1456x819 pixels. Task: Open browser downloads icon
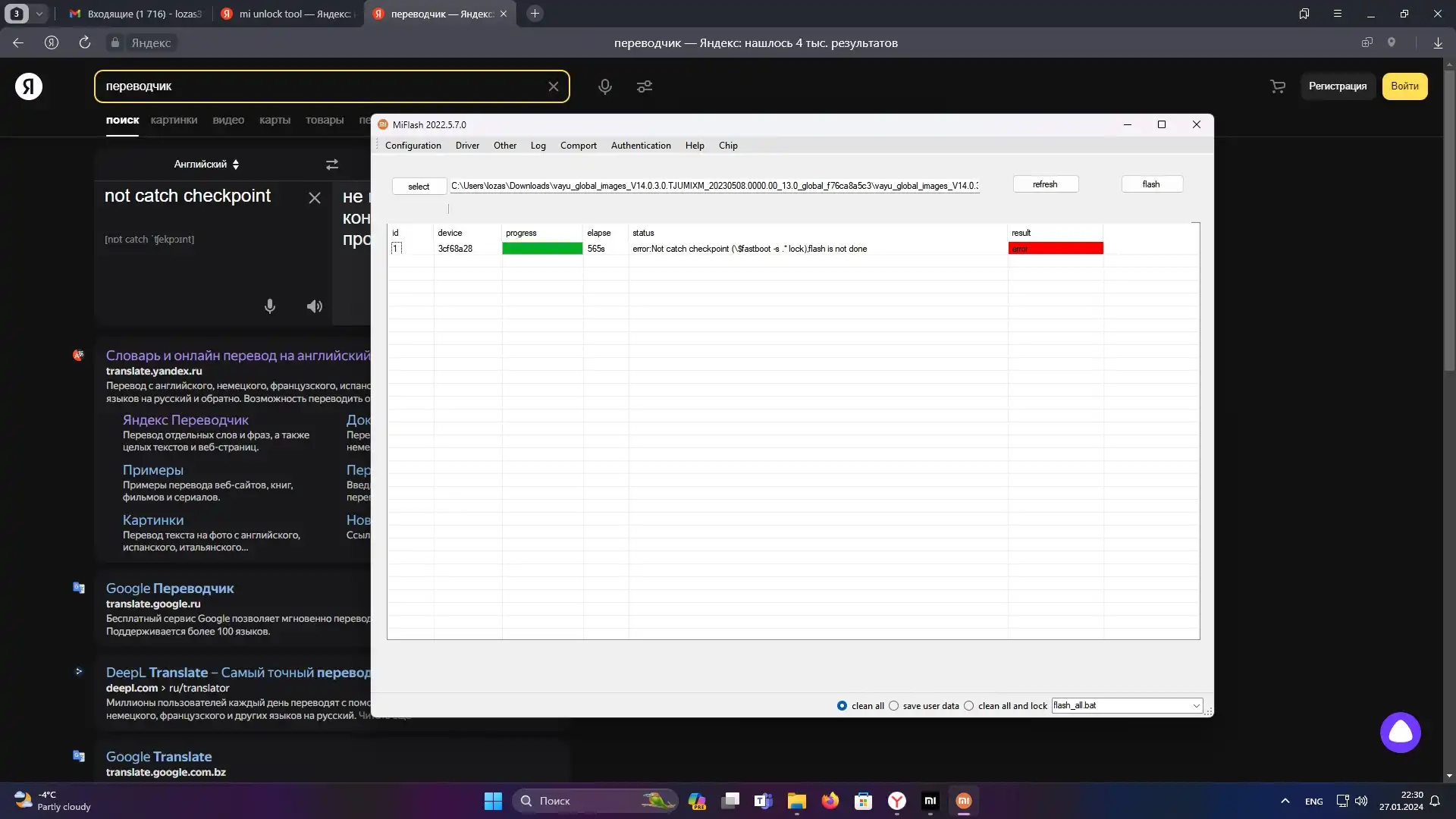(x=1438, y=42)
